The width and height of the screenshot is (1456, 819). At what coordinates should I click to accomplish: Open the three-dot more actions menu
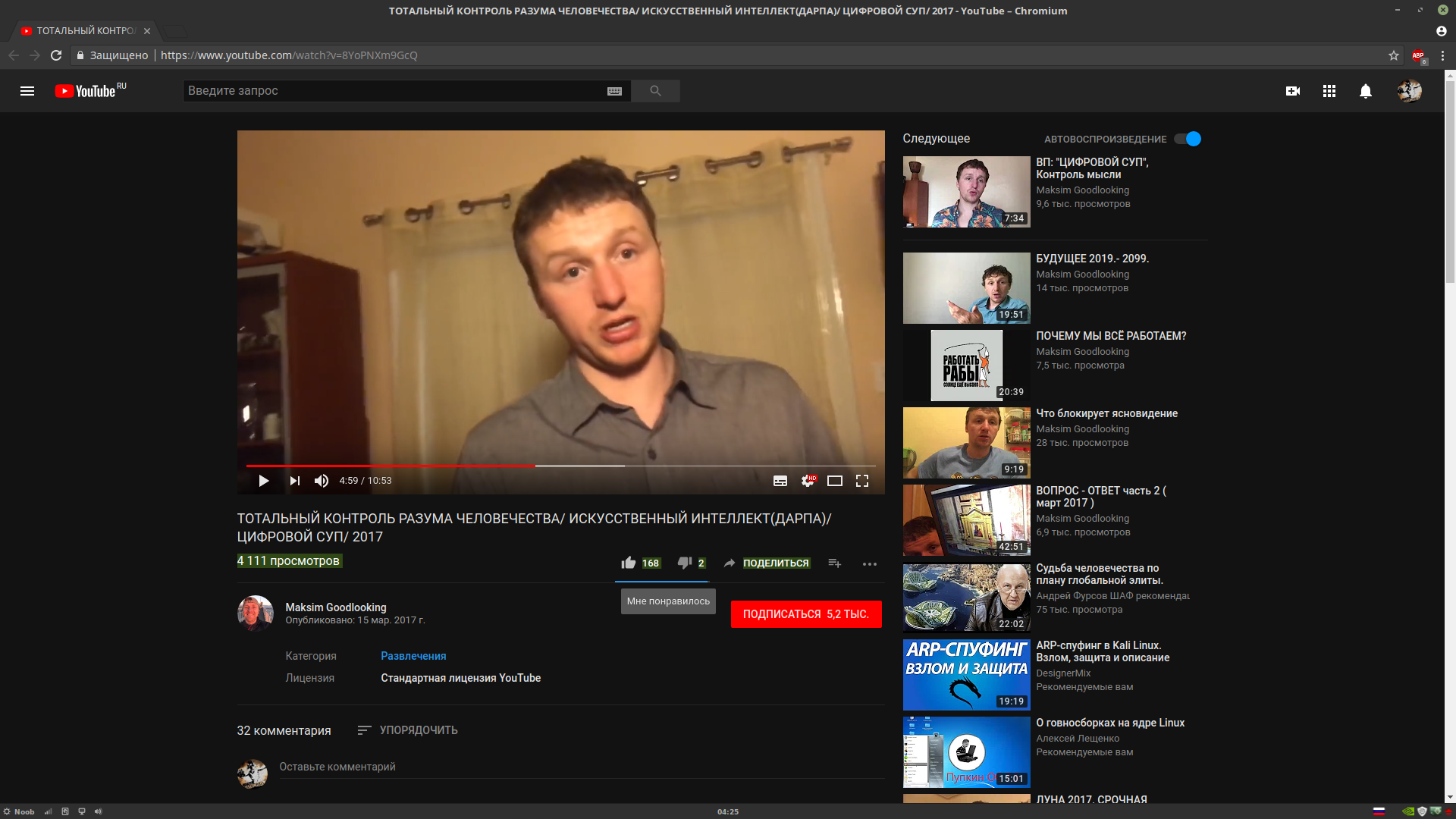click(870, 563)
